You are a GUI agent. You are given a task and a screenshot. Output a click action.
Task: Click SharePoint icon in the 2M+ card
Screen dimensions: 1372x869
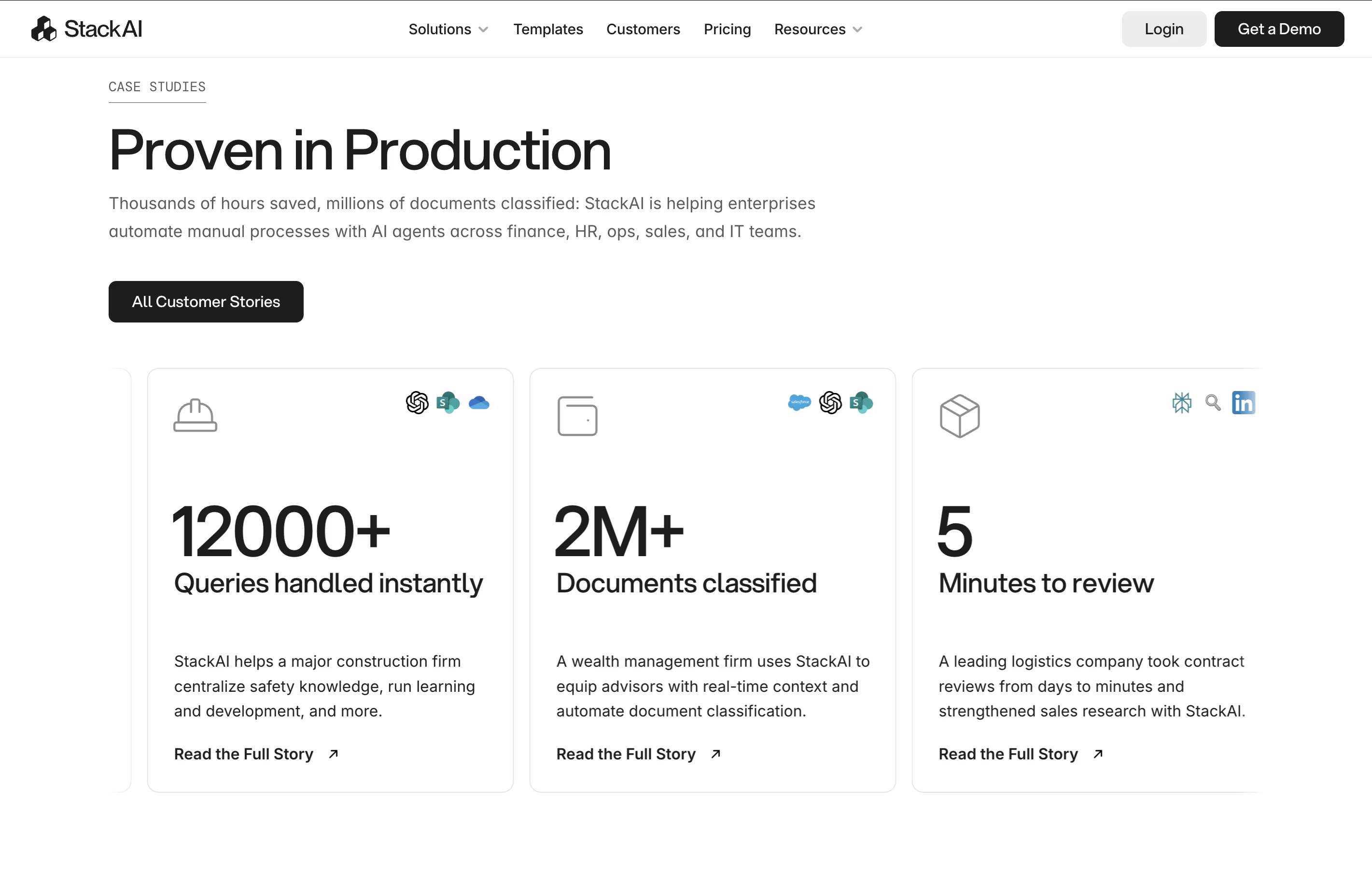click(x=861, y=403)
